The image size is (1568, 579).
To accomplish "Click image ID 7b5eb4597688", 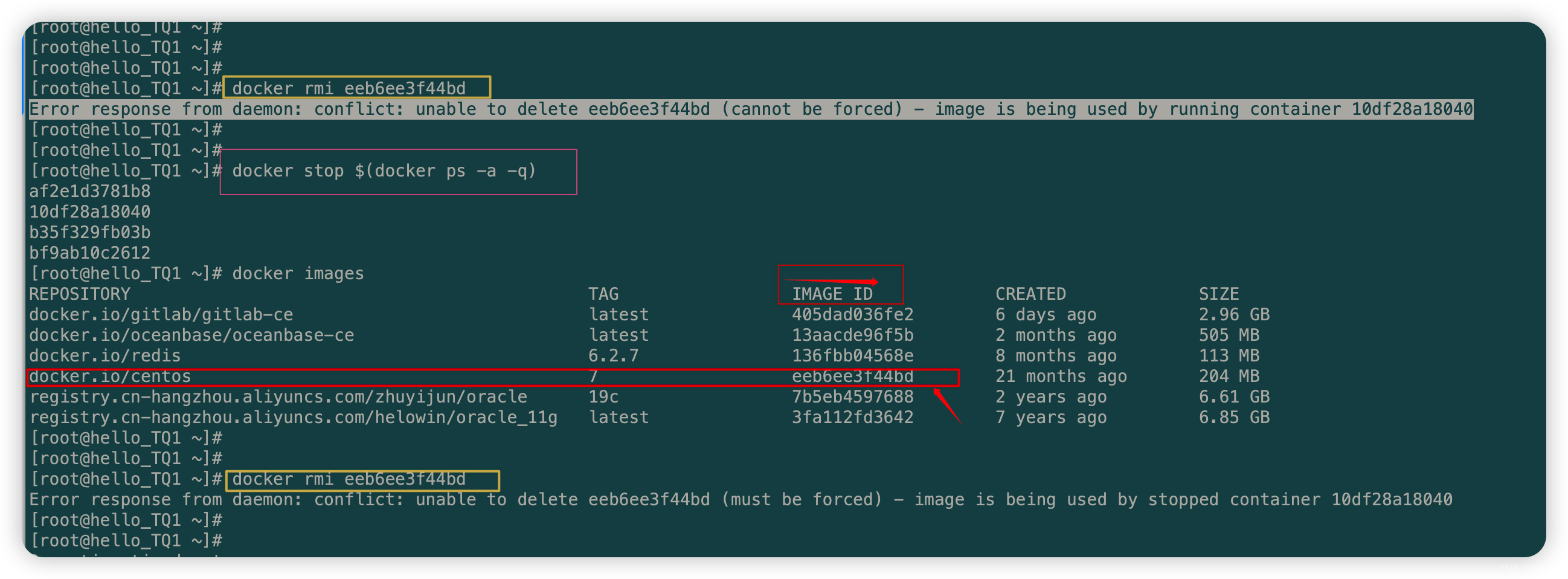I will [x=852, y=398].
